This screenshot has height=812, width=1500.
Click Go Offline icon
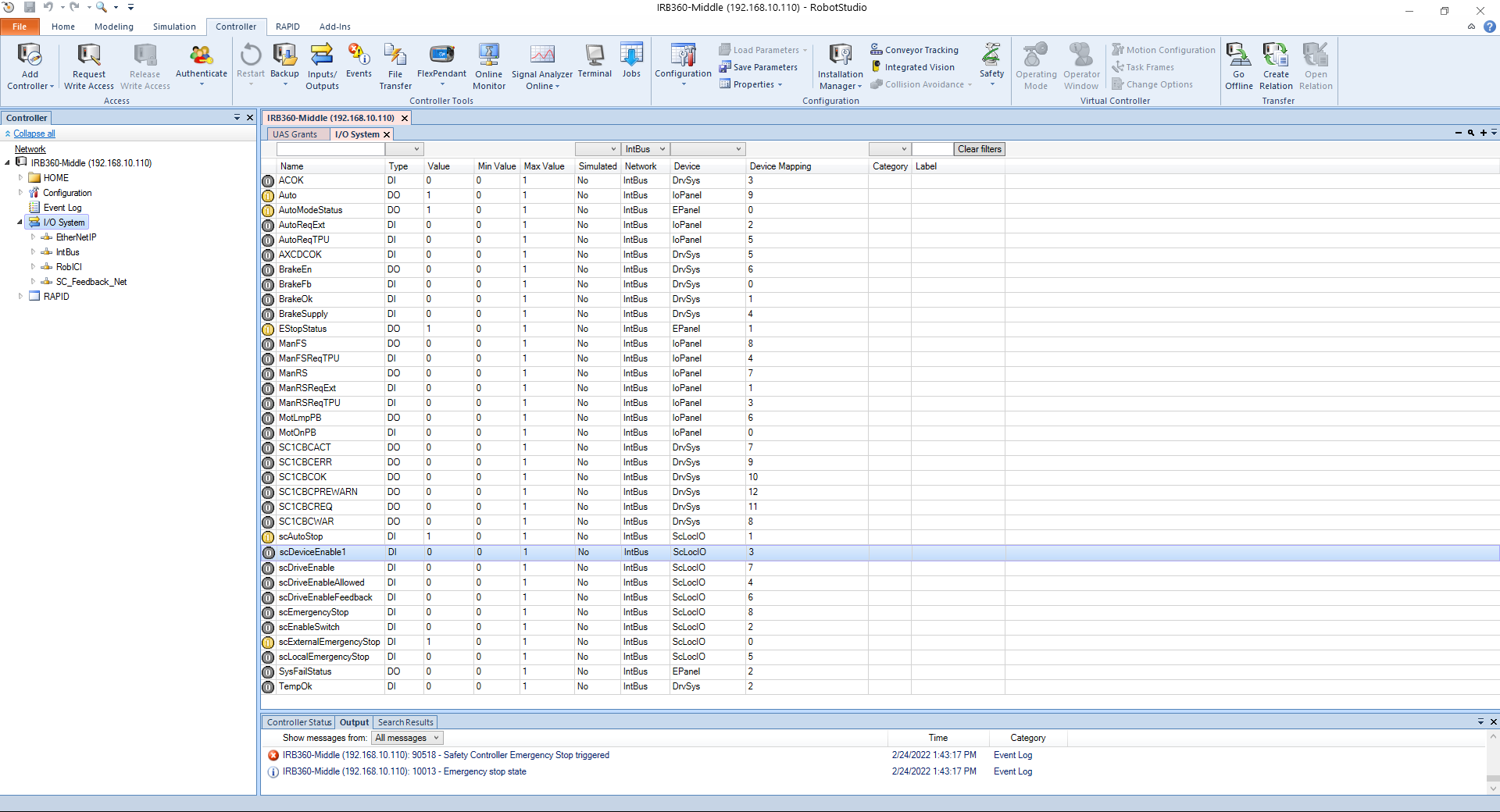point(1238,55)
